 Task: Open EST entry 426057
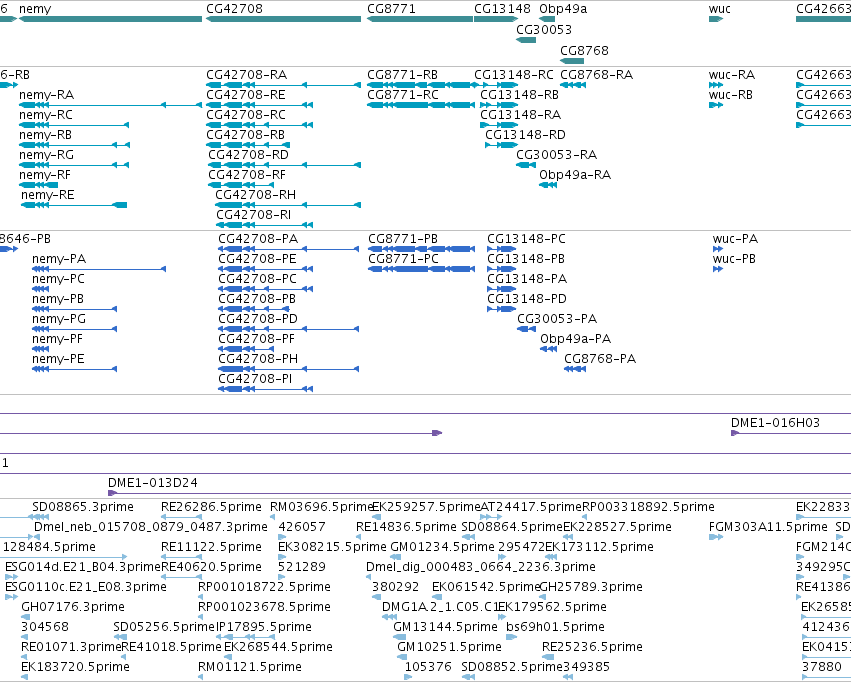tap(302, 526)
